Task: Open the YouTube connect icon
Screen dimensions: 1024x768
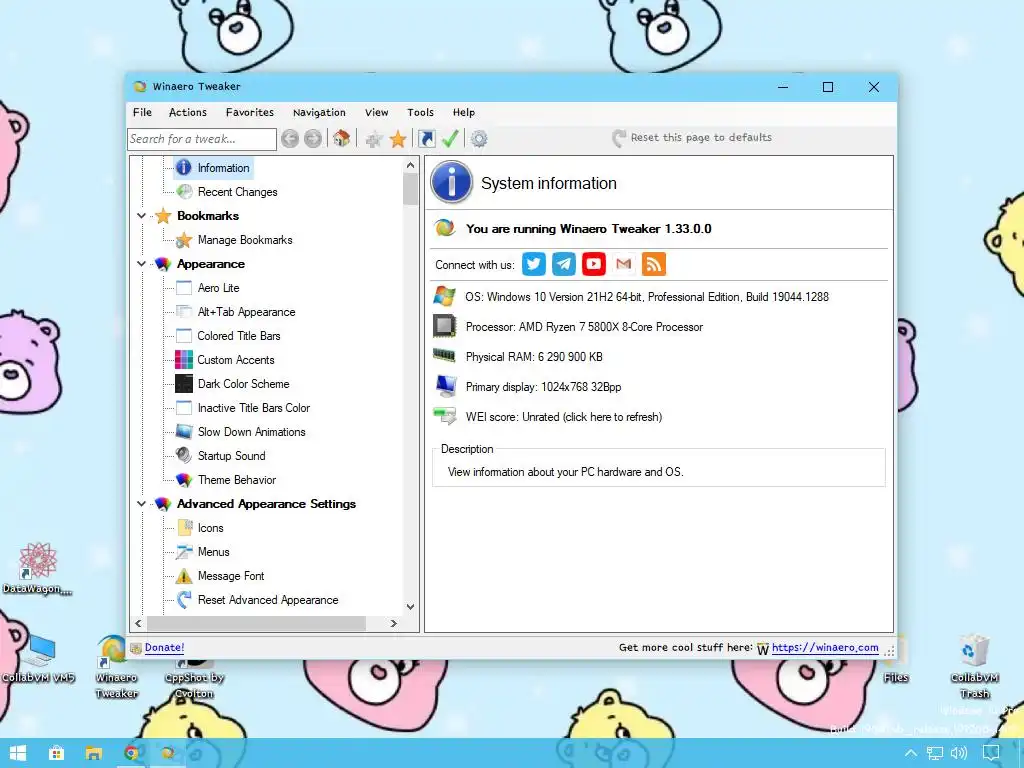Action: [x=594, y=264]
